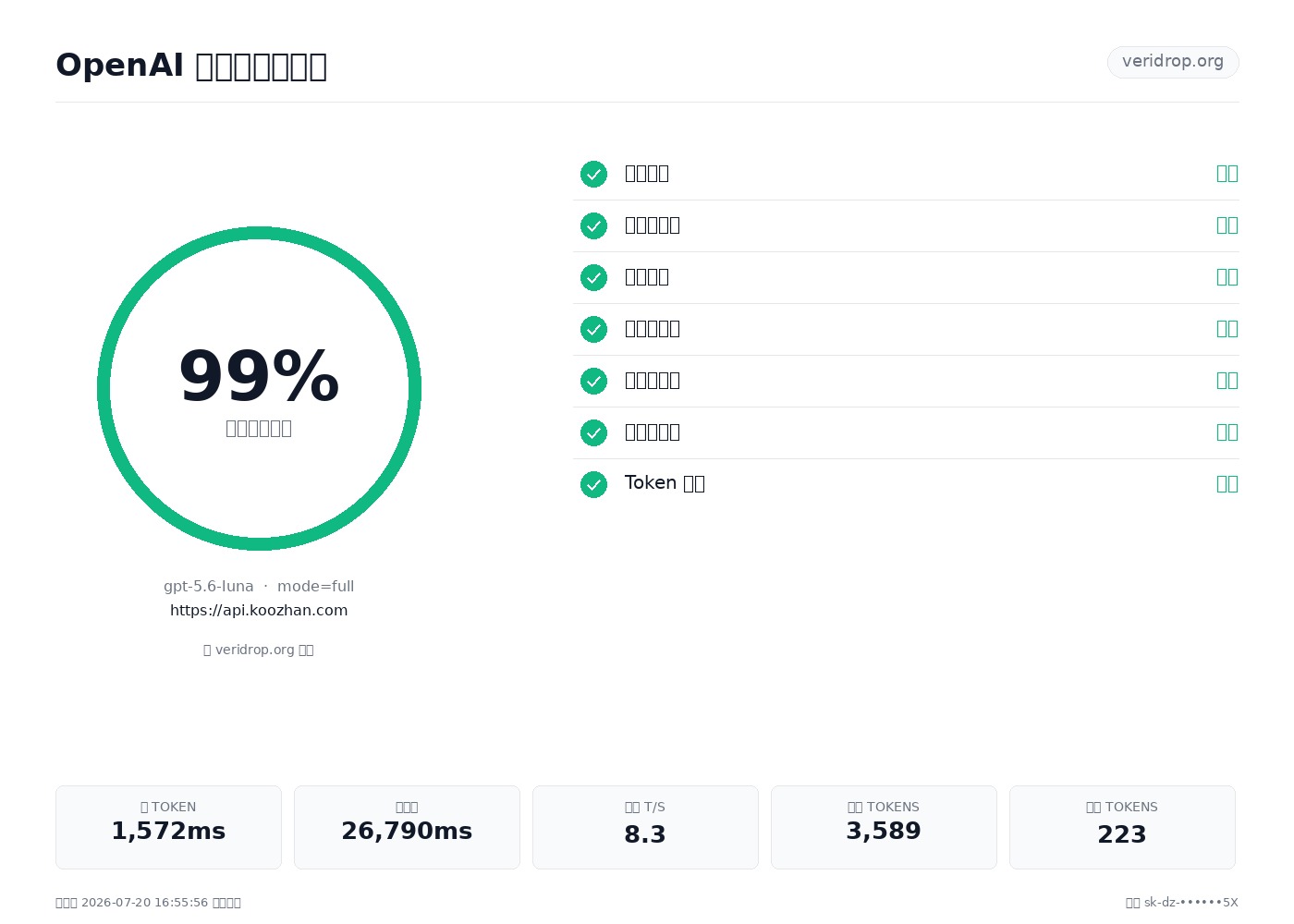Click the second green check icon in list

(x=593, y=225)
